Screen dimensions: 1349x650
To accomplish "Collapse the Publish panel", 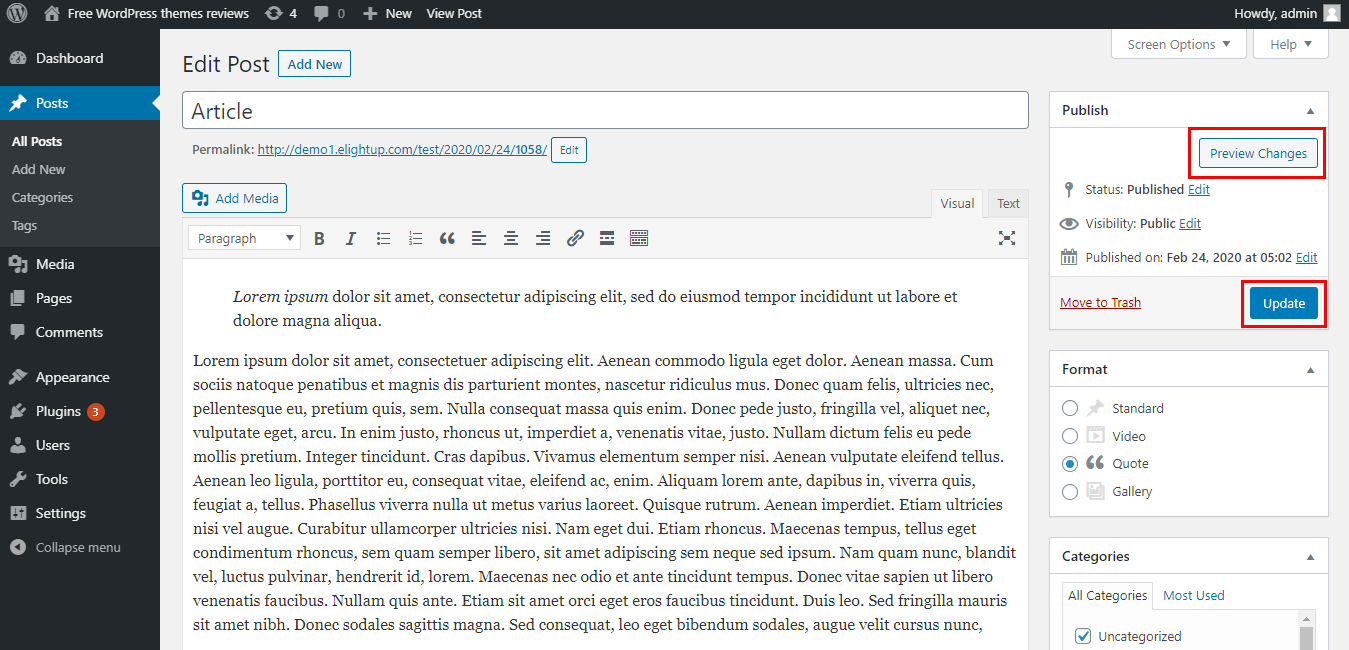I will [1310, 109].
